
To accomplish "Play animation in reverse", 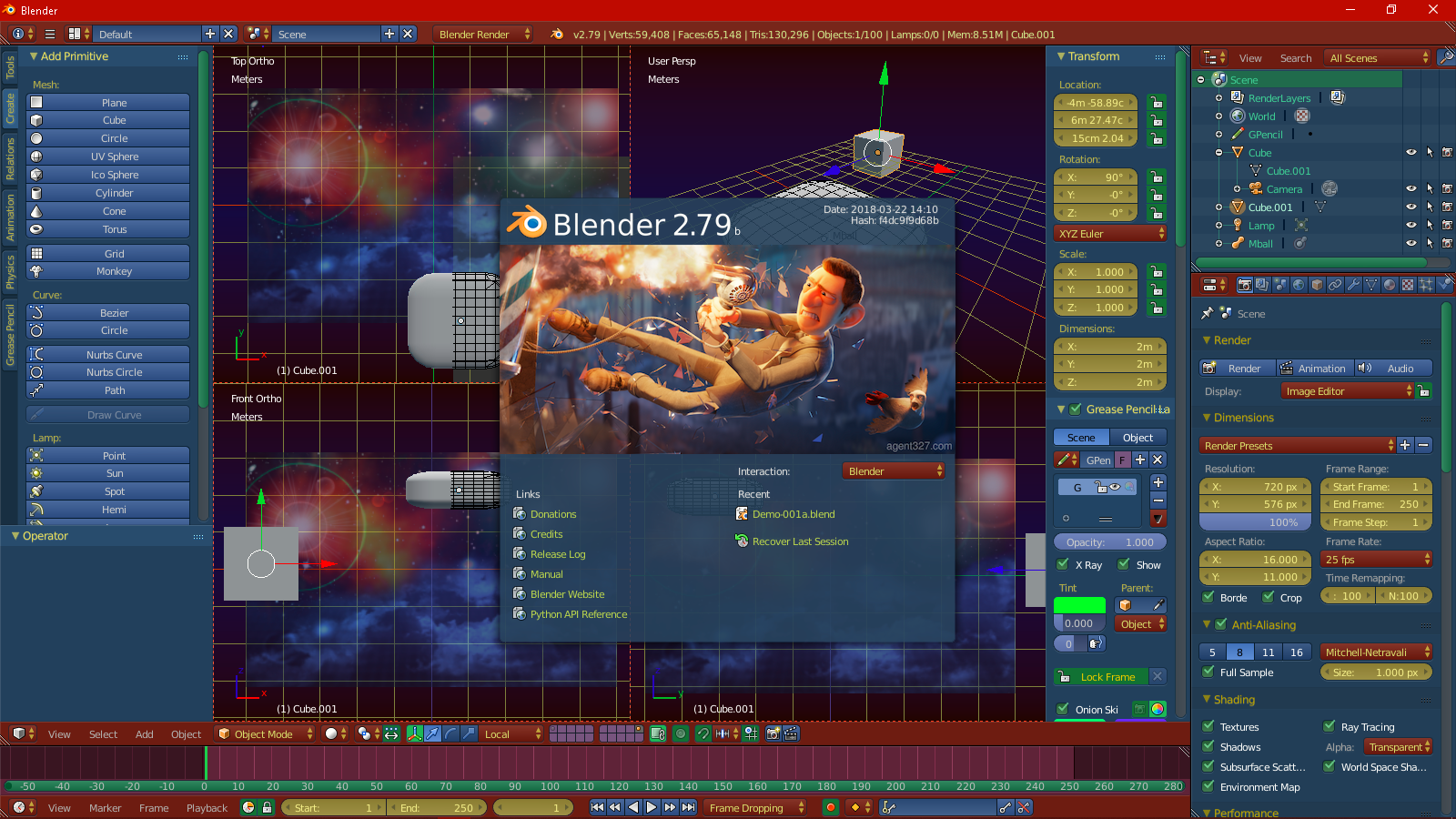I will coord(633,807).
